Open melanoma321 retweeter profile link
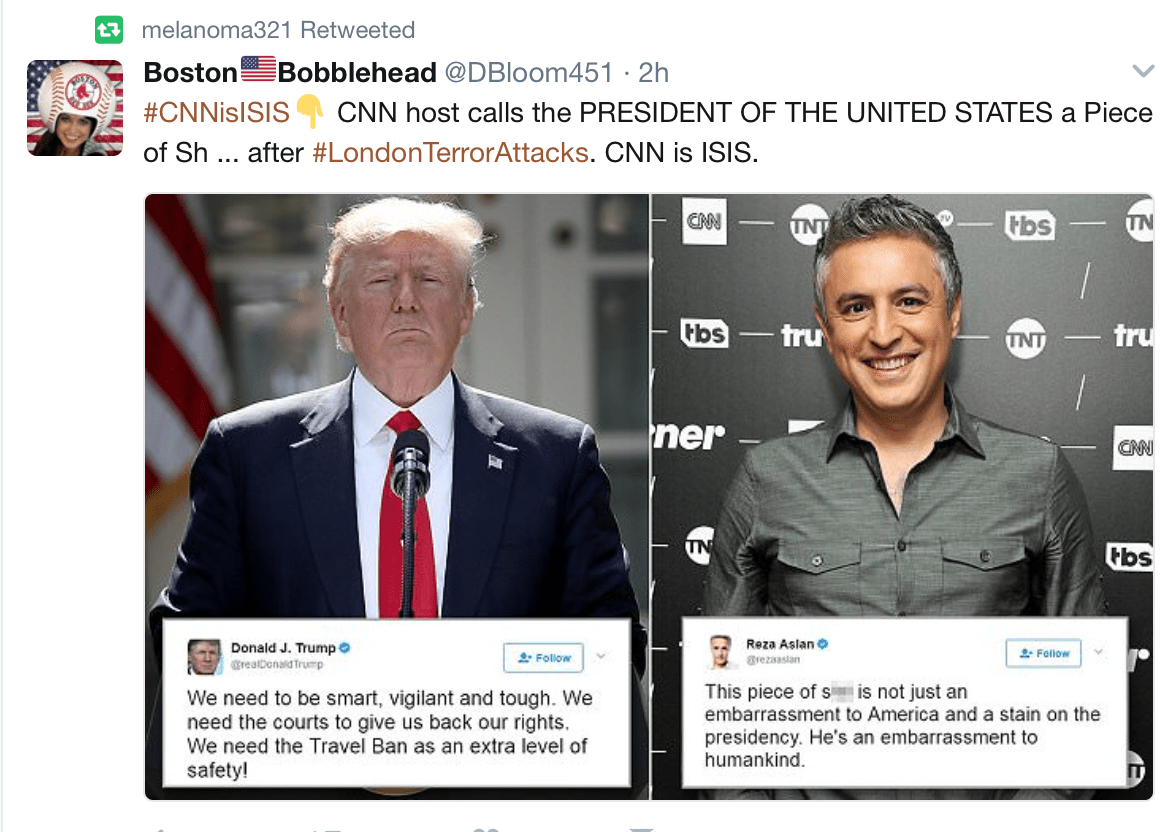 (217, 30)
